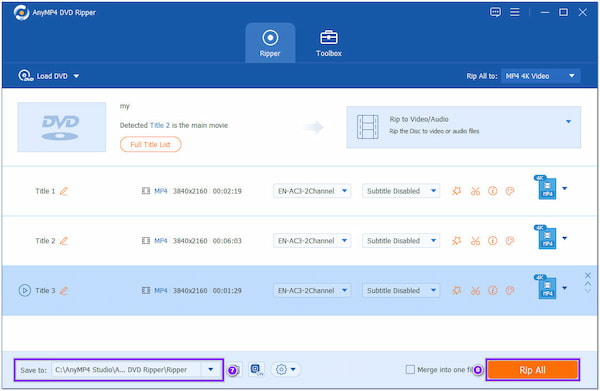Screen dimensions: 600x391
Task: Open the effects star icon for Title 2
Action: [x=457, y=241]
